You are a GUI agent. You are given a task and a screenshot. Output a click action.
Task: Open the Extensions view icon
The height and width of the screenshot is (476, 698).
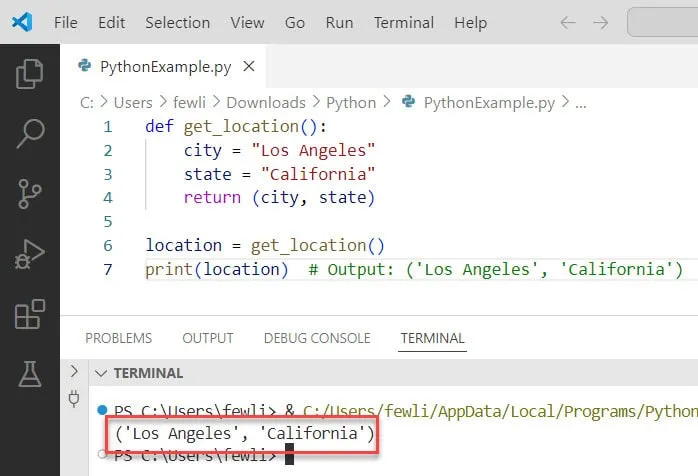coord(30,315)
